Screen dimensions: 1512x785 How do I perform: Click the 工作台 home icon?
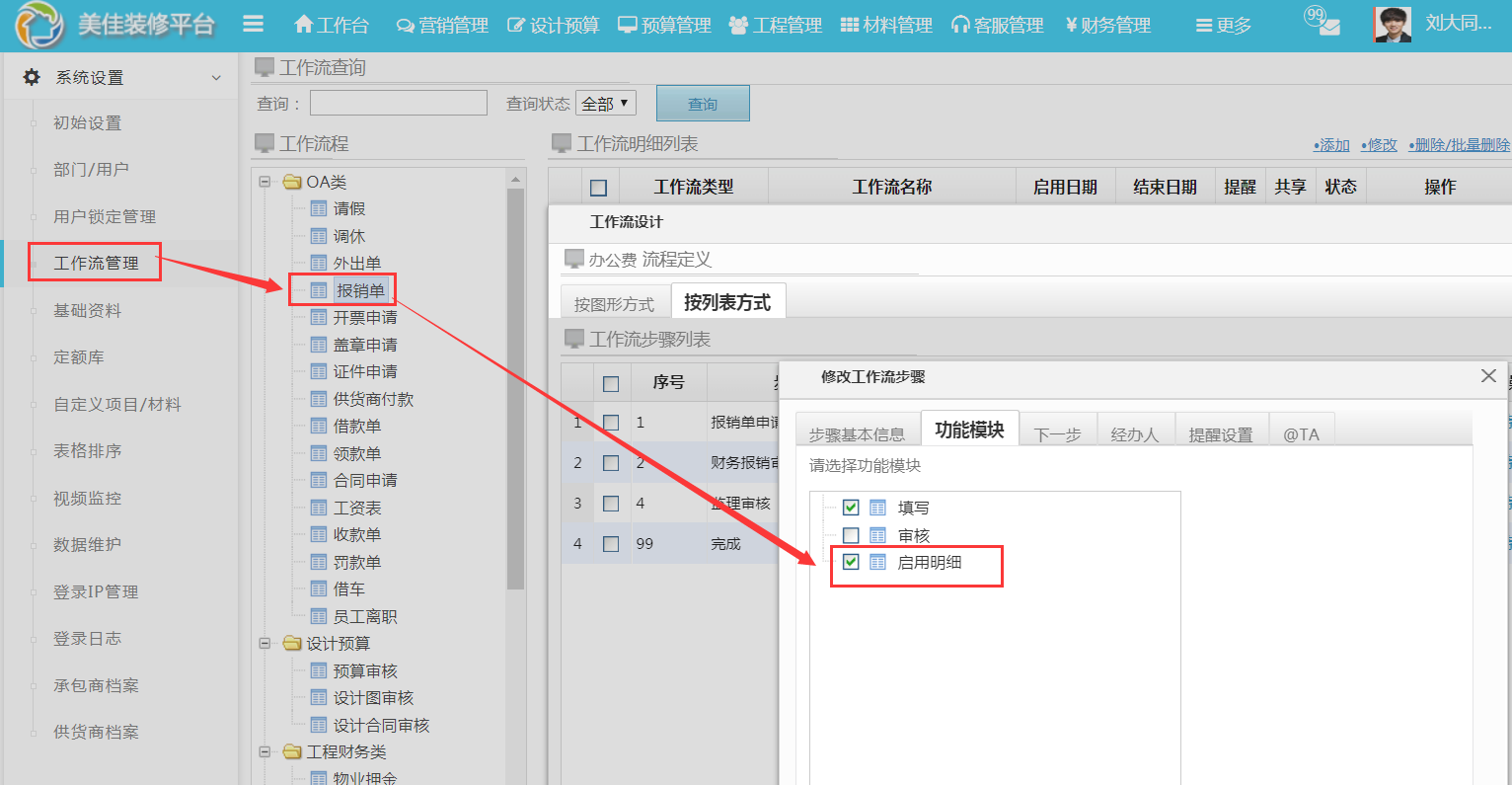tap(304, 25)
